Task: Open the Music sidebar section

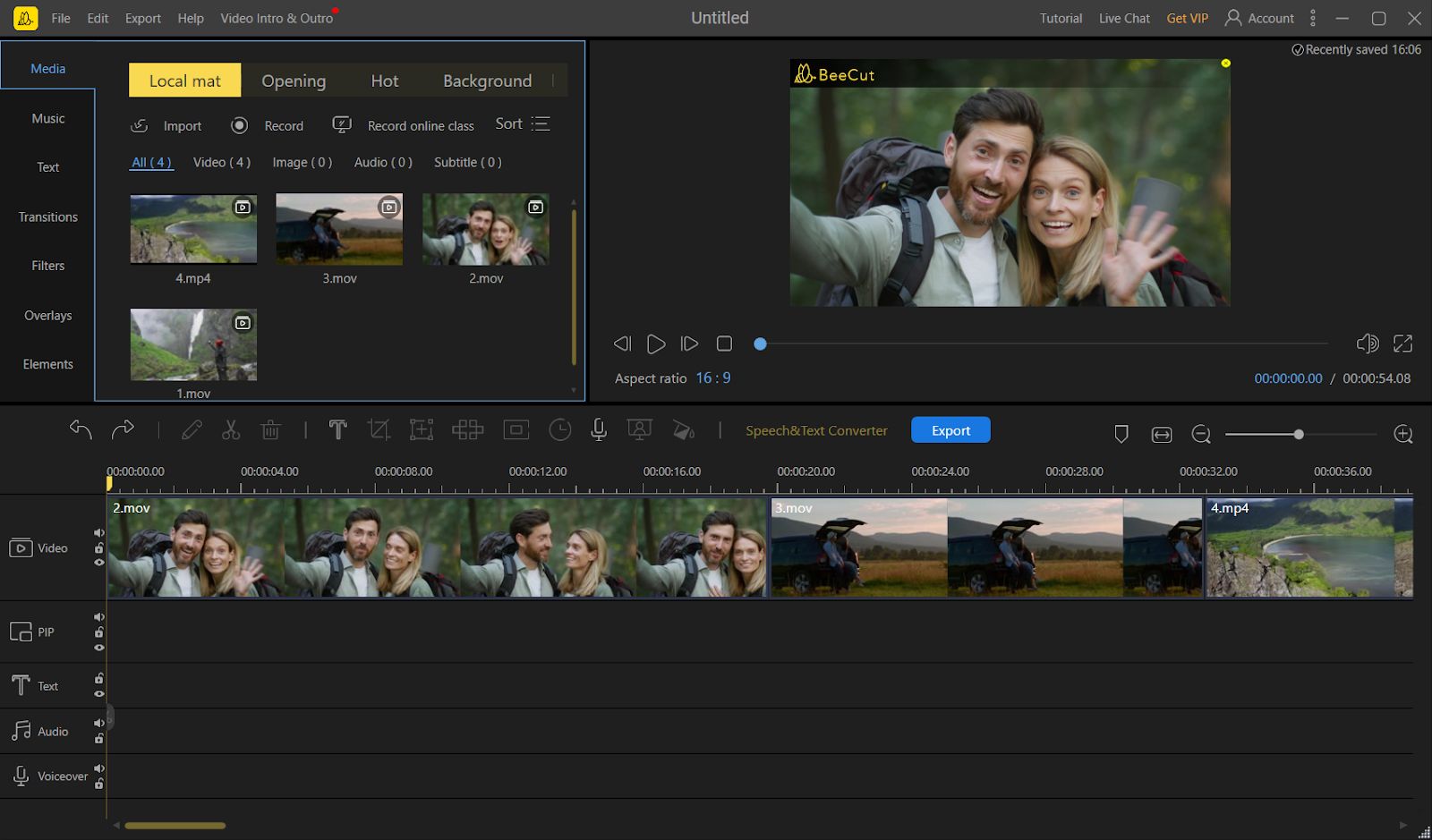Action: (x=48, y=118)
